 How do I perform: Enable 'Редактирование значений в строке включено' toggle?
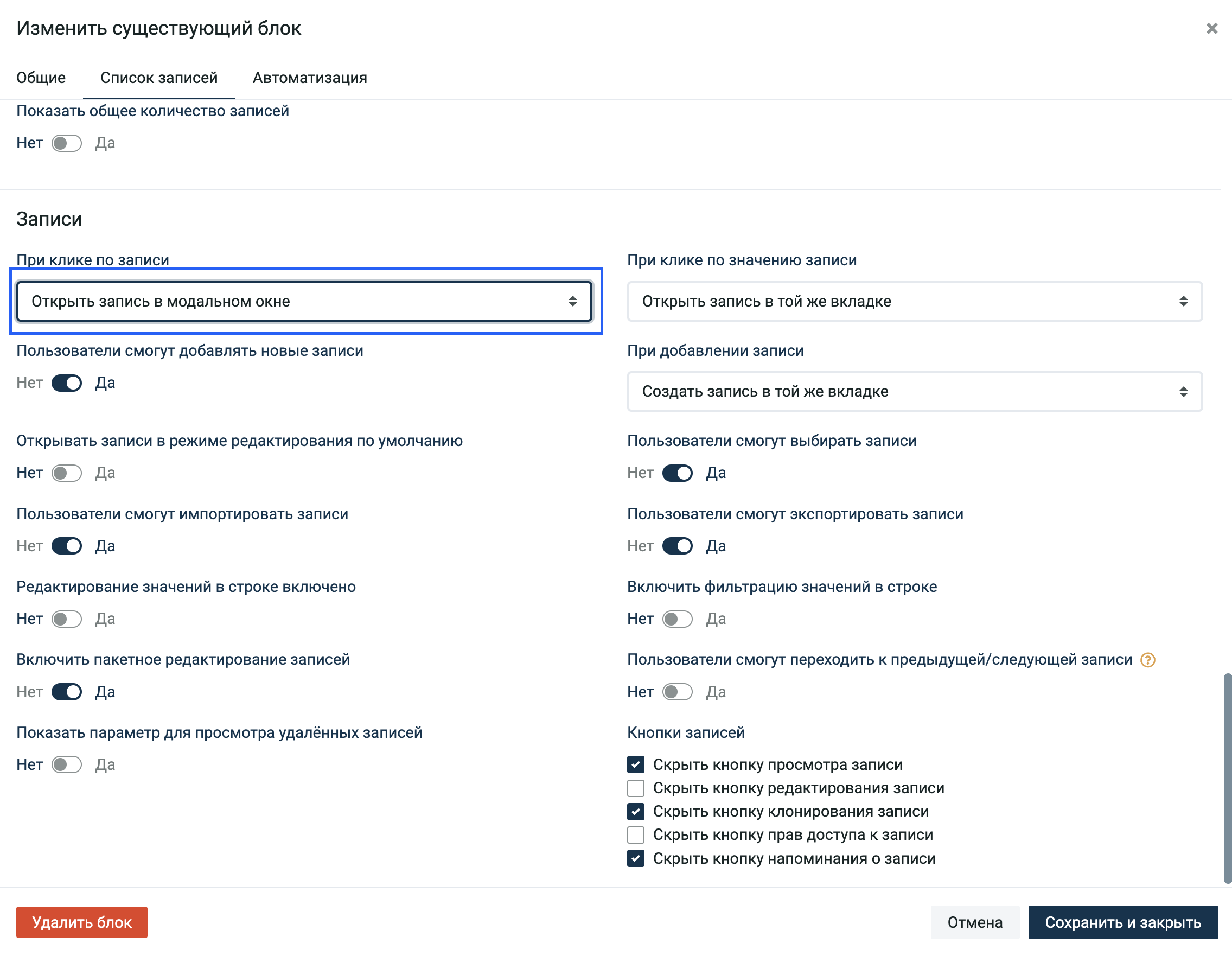67,619
